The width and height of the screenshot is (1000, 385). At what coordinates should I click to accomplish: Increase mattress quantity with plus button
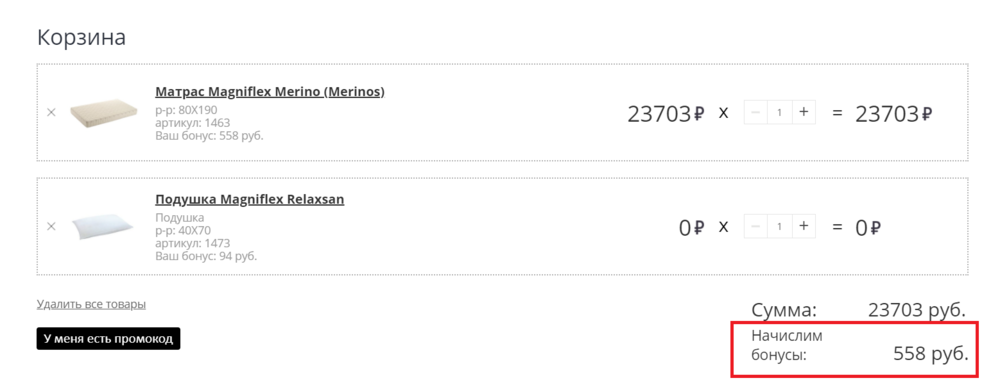tap(804, 112)
